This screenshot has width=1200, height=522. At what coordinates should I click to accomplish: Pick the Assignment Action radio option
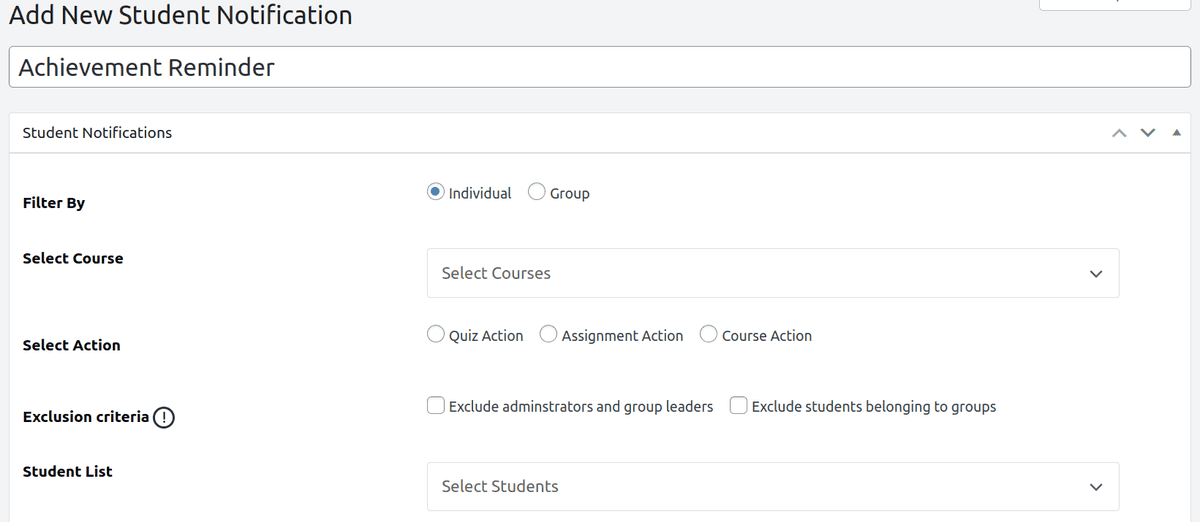[549, 335]
